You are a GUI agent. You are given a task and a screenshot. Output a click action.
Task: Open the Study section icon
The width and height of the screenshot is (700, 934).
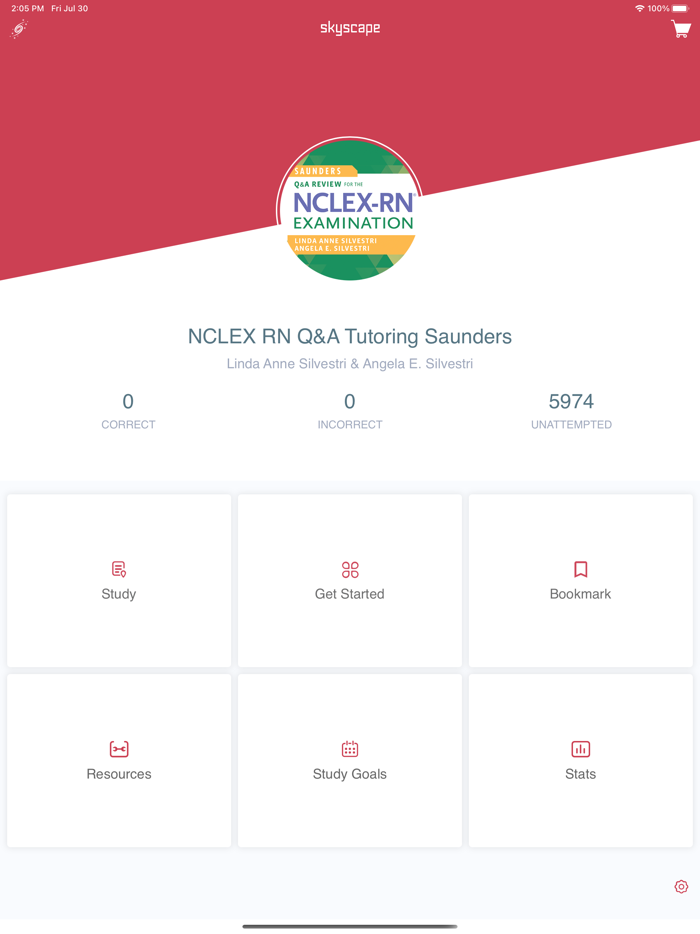[x=118, y=570]
